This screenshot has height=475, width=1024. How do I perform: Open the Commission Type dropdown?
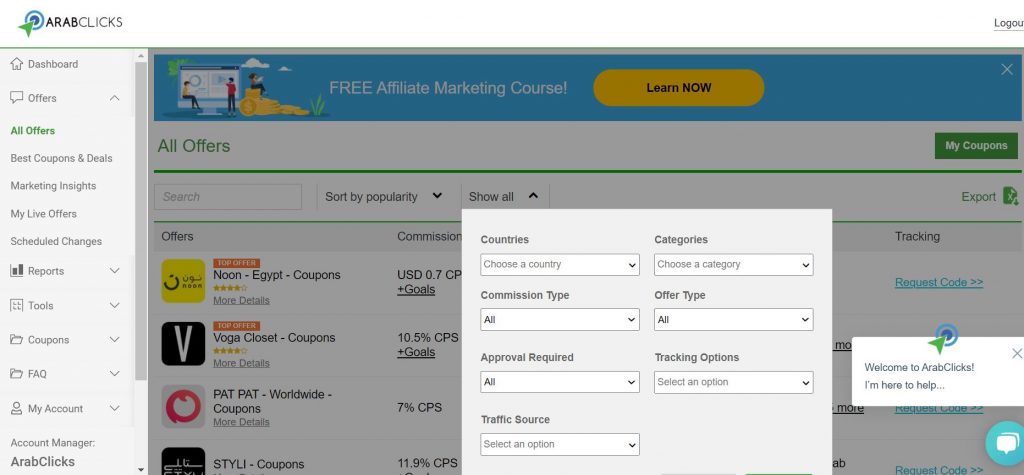[x=560, y=319]
